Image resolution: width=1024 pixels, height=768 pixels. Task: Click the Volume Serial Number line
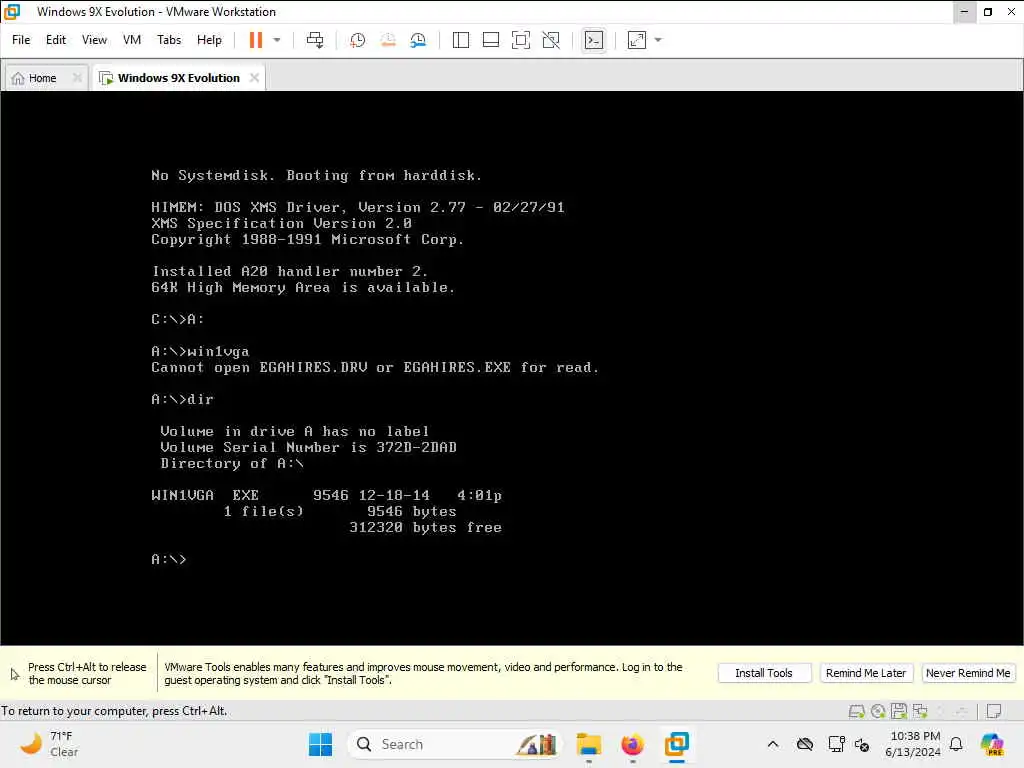click(x=308, y=447)
